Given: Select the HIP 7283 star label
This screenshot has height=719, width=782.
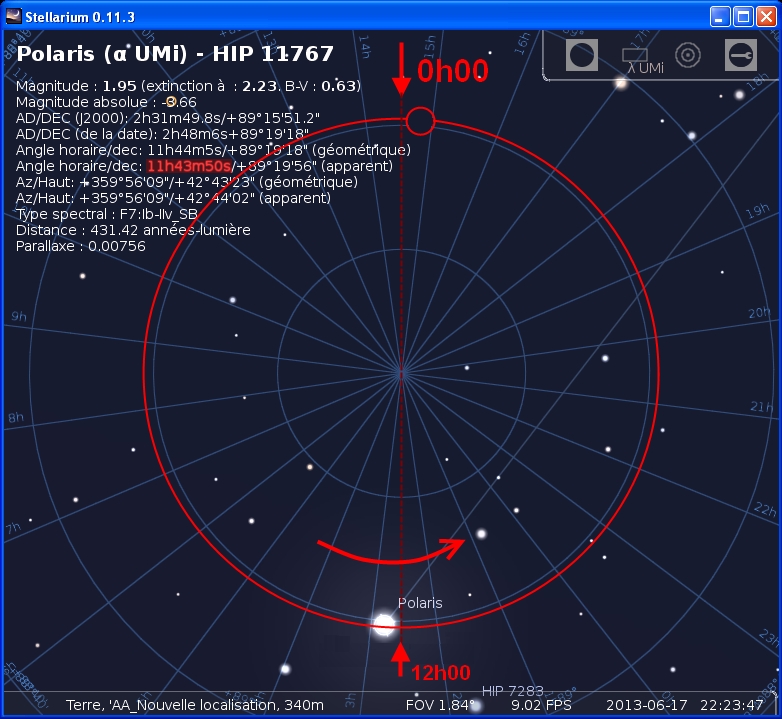Looking at the screenshot, I should click(513, 691).
